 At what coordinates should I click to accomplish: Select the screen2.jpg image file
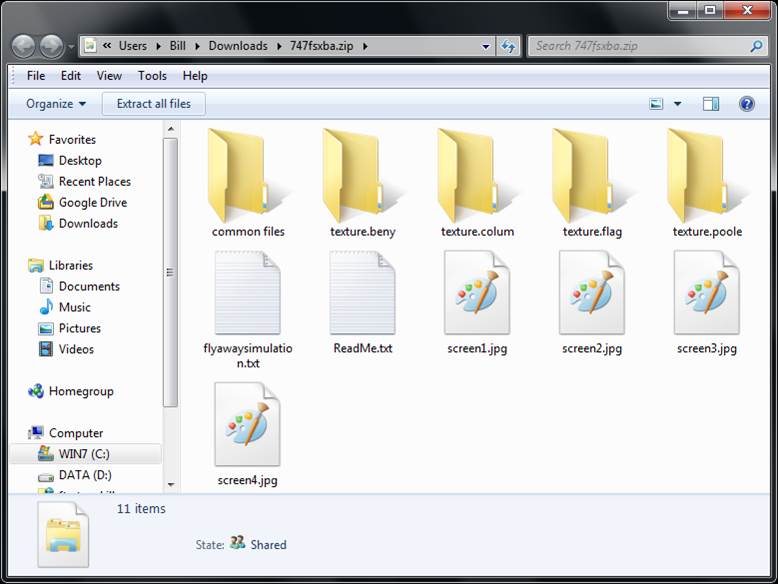591,293
